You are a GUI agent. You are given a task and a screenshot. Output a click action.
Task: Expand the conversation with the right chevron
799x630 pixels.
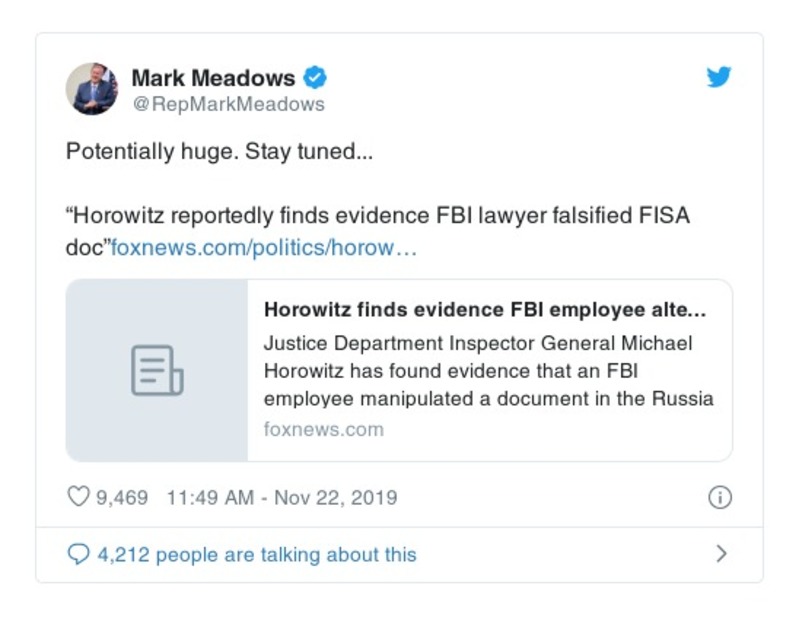click(721, 554)
